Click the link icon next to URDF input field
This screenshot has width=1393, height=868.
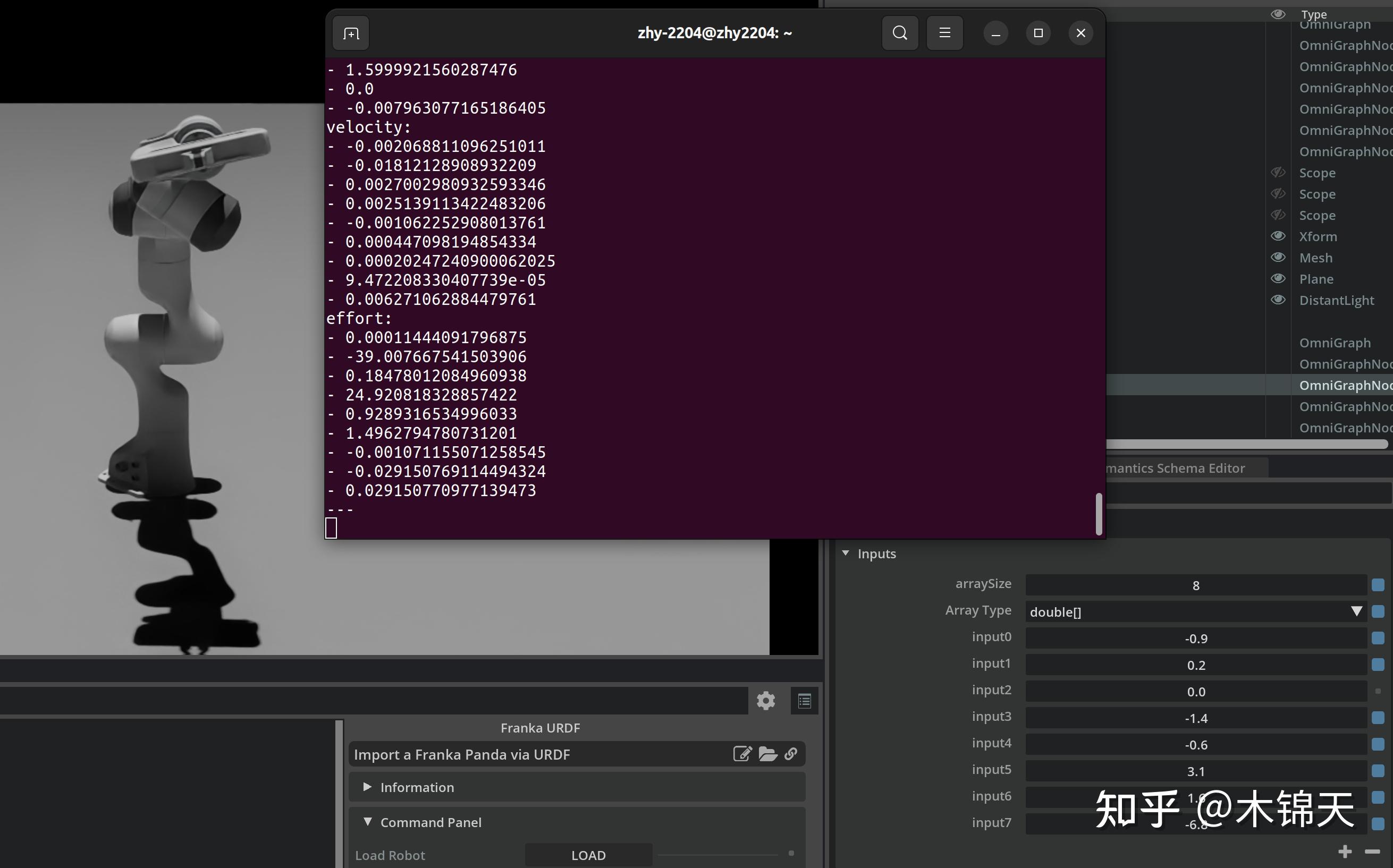click(791, 754)
